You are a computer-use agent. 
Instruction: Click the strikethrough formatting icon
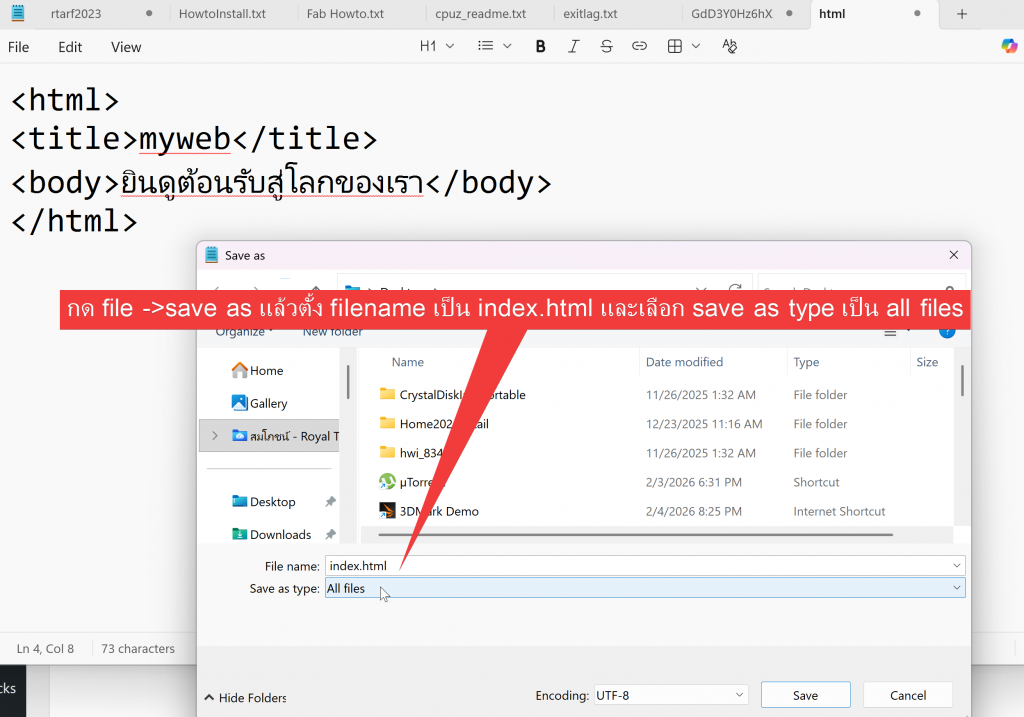coord(606,46)
